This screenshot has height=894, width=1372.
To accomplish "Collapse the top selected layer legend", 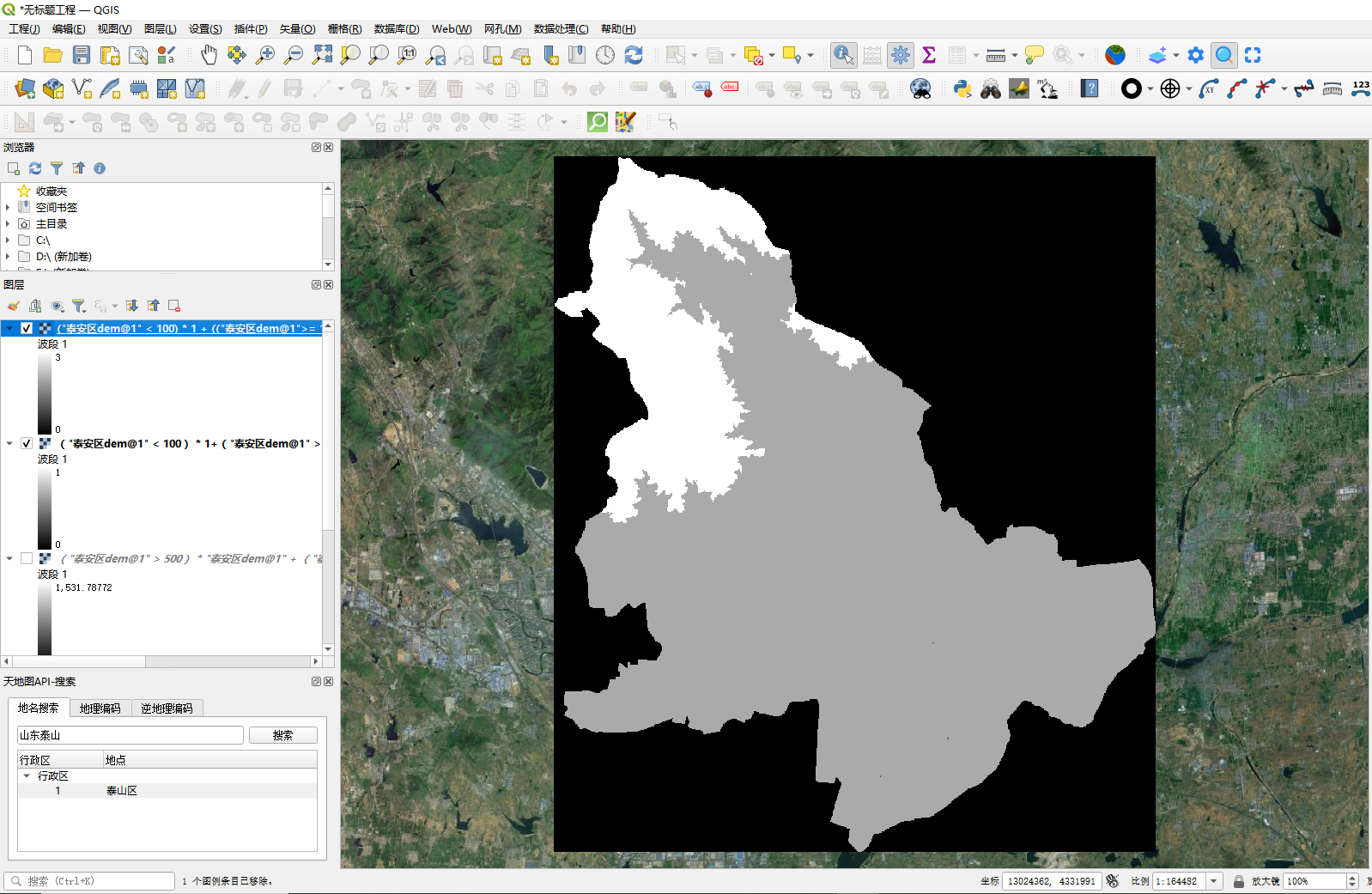I will click(x=9, y=328).
